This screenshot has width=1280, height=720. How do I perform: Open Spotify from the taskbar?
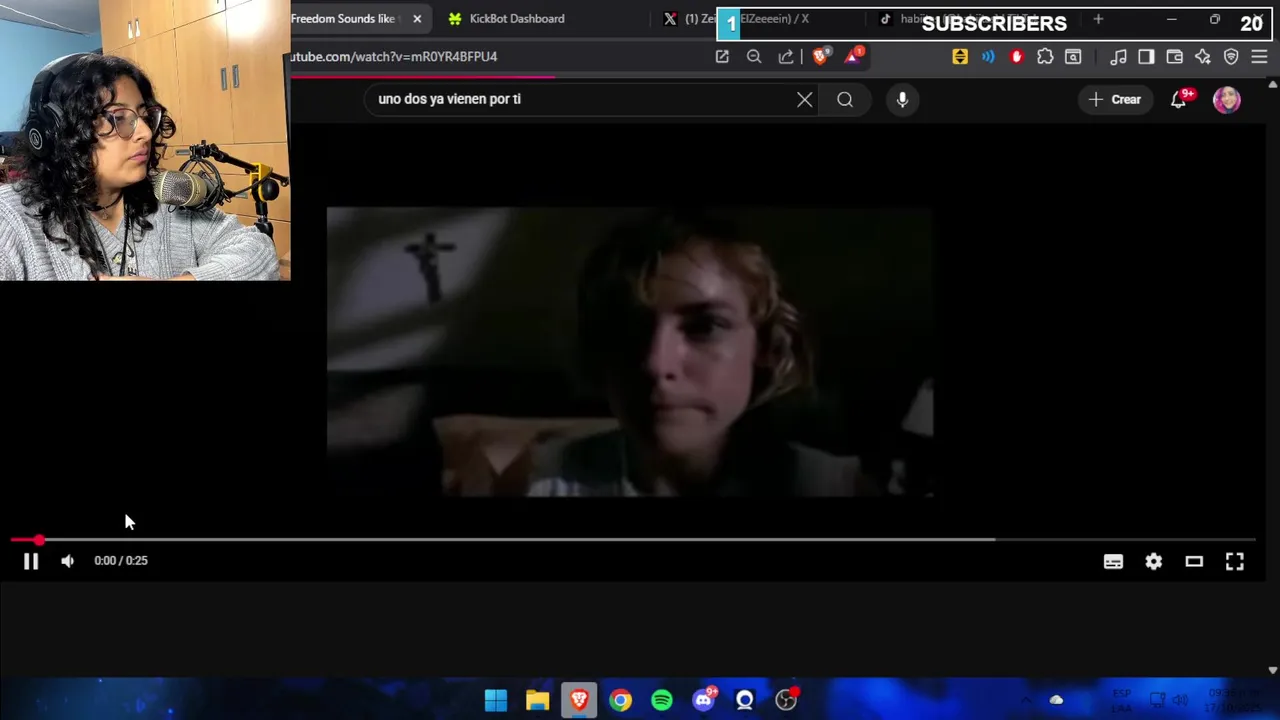662,700
